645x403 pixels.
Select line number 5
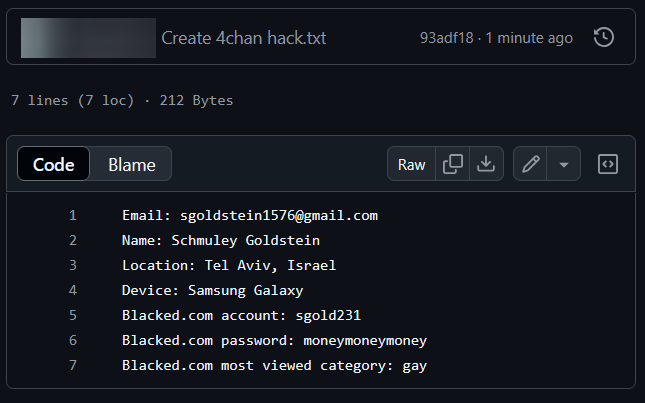coord(73,315)
